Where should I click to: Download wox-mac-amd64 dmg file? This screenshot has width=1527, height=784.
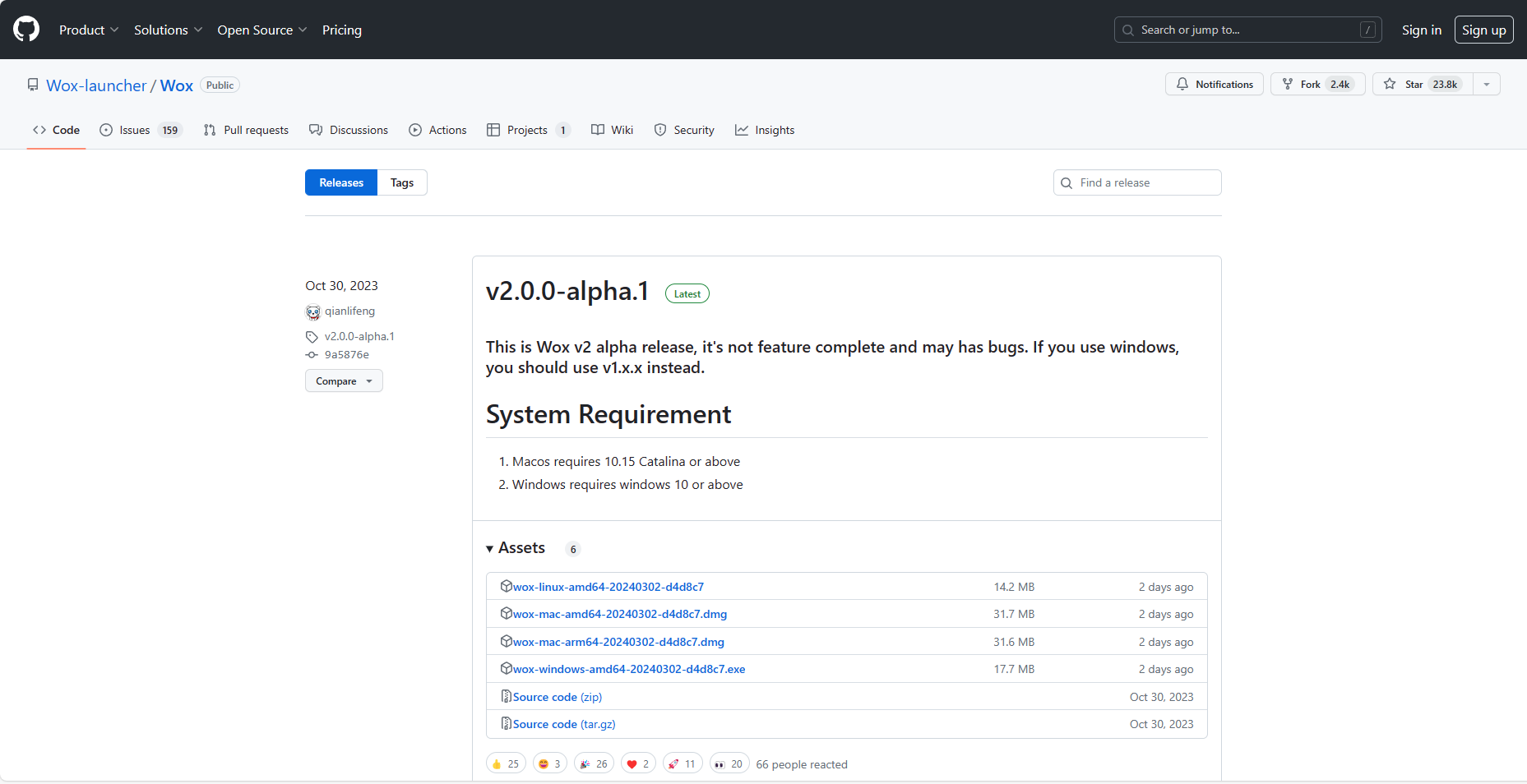620,614
